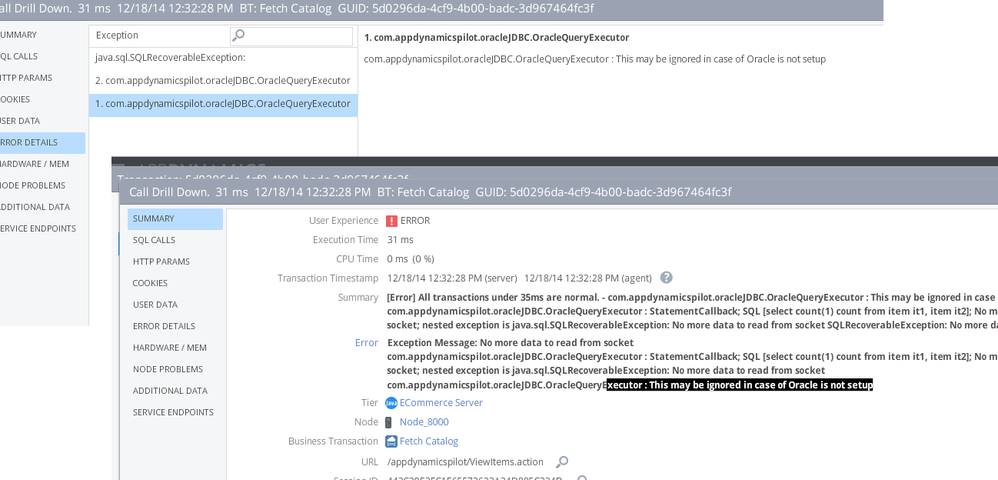The width and height of the screenshot is (998, 480).
Task: Click the red ERROR user experience icon
Action: pos(391,221)
